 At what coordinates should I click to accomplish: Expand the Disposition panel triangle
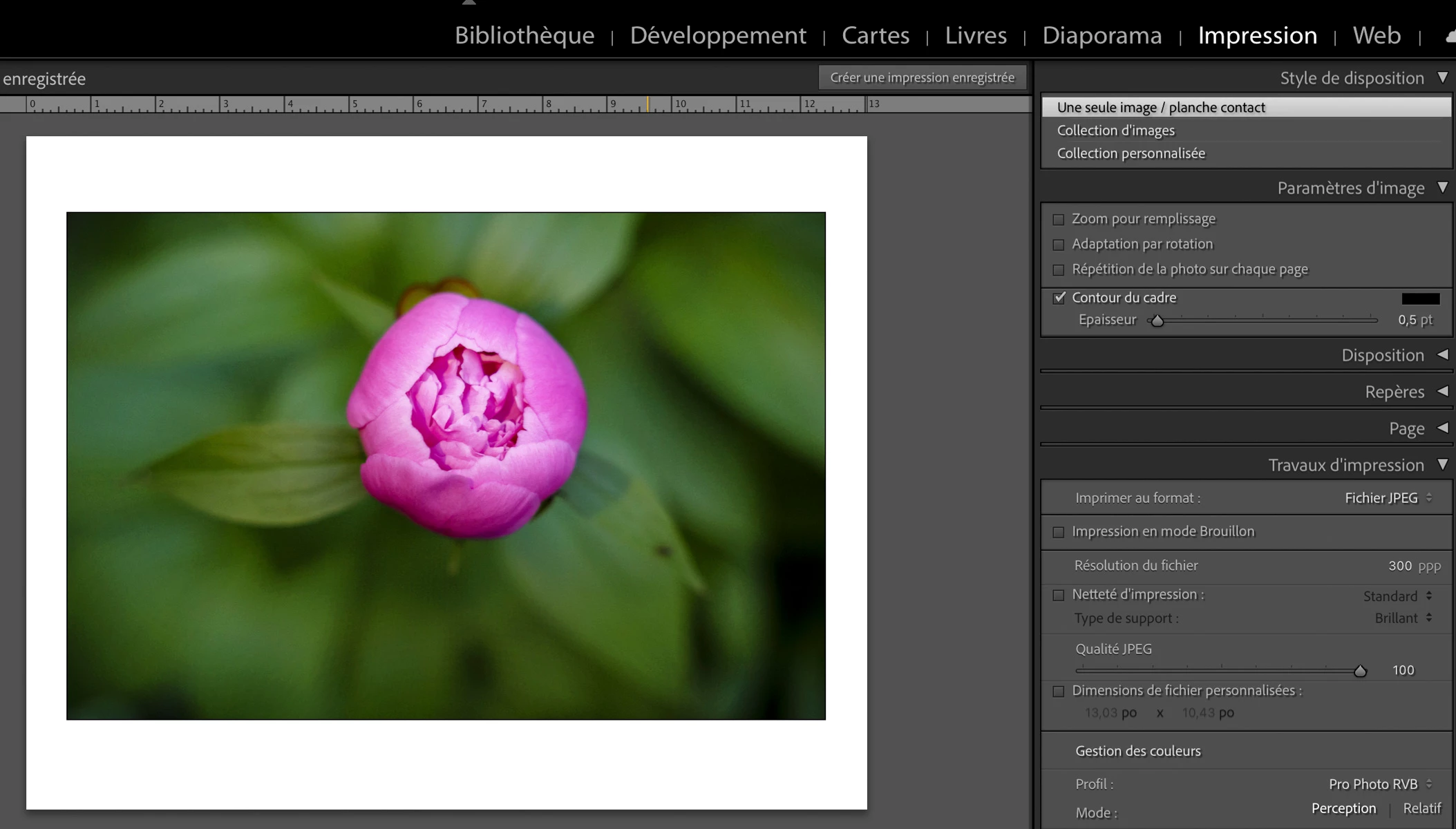pyautogui.click(x=1443, y=354)
